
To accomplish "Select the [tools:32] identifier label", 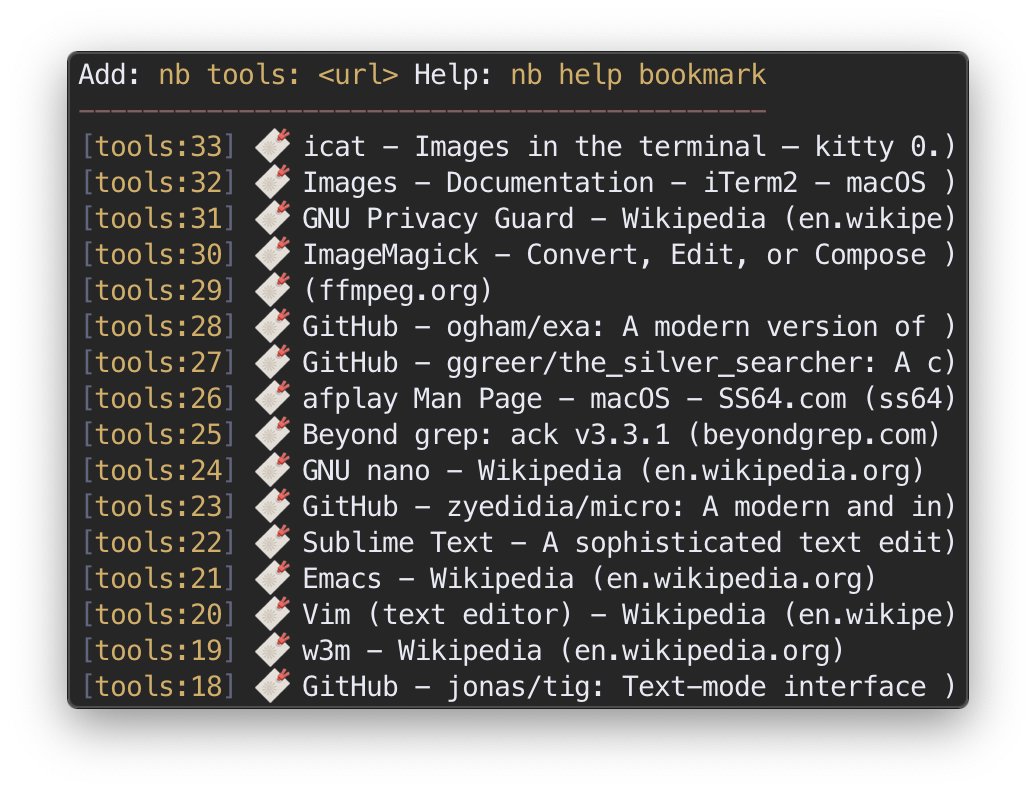I will (x=158, y=183).
